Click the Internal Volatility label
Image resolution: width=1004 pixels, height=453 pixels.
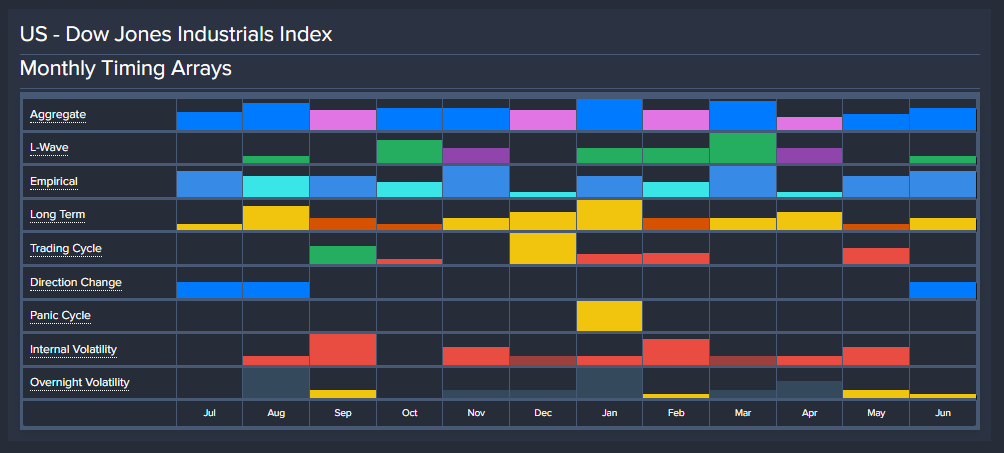point(73,350)
